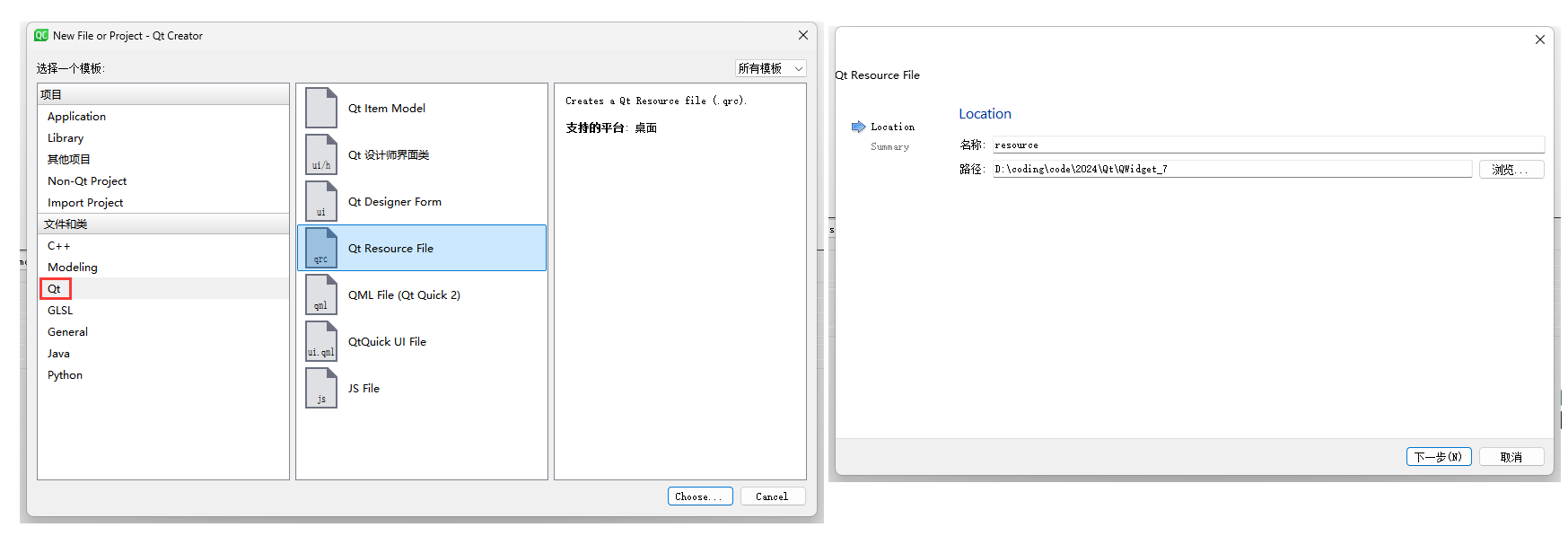Select GLSL category
Image resolution: width=1568 pixels, height=536 pixels.
tap(162, 311)
